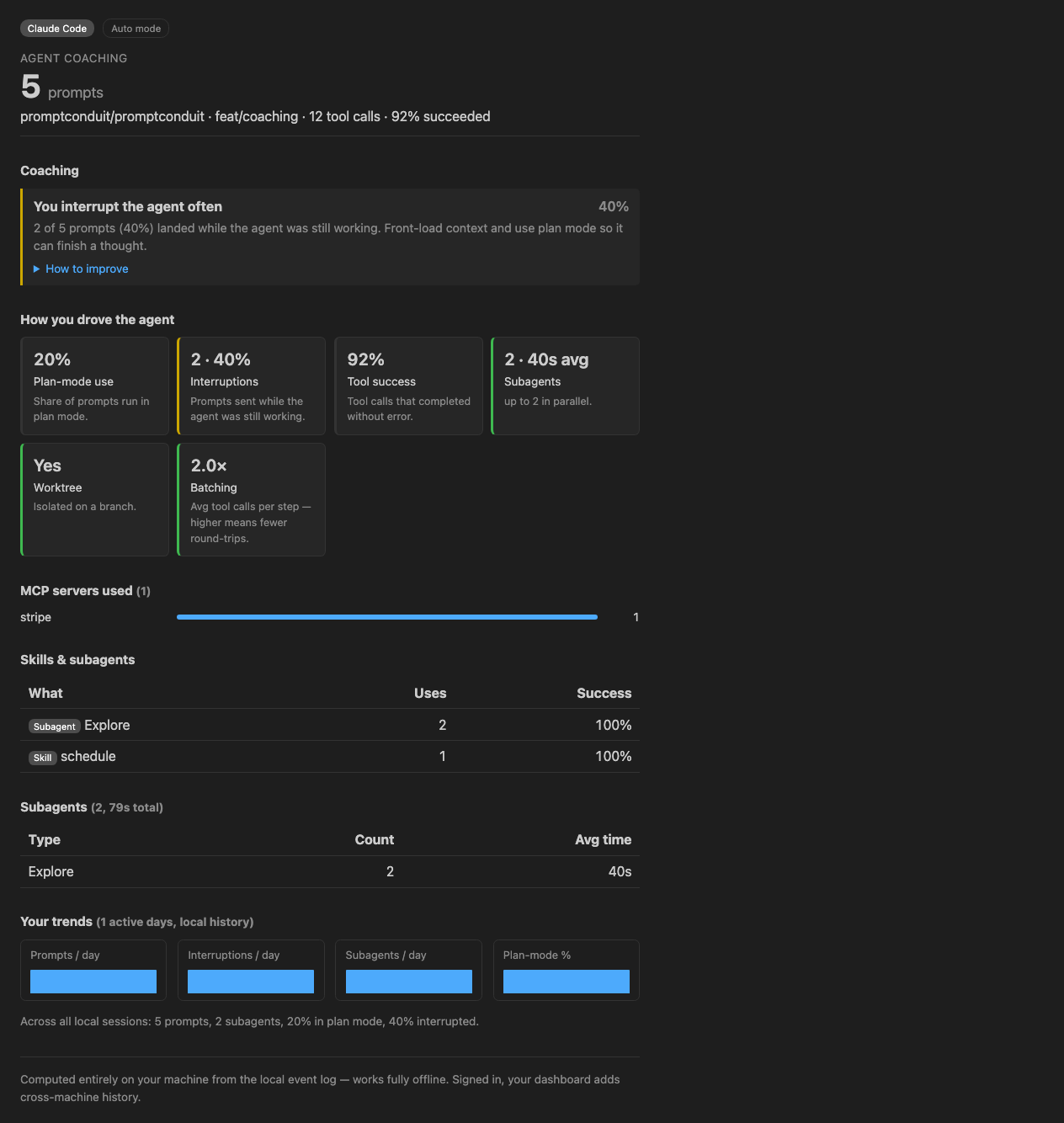Click the Your trends heading
Image resolution: width=1064 pixels, height=1123 pixels.
click(137, 922)
